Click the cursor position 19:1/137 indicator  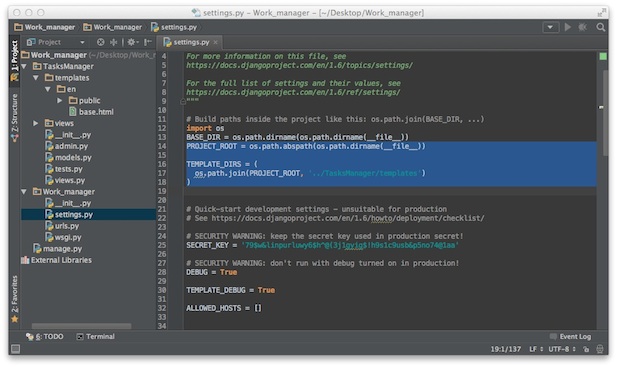[x=506, y=349]
